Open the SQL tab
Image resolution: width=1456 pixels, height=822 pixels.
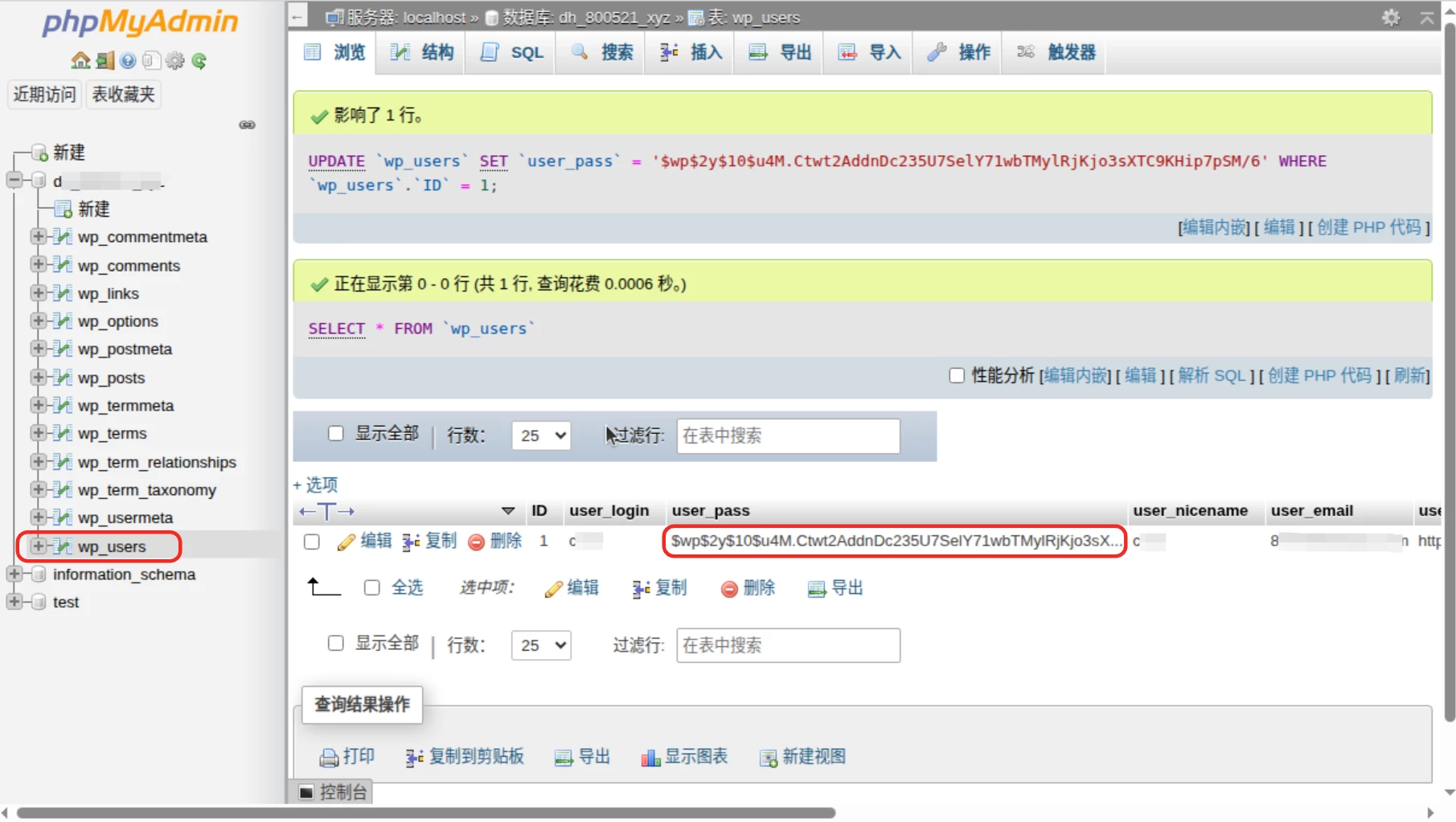click(x=511, y=53)
